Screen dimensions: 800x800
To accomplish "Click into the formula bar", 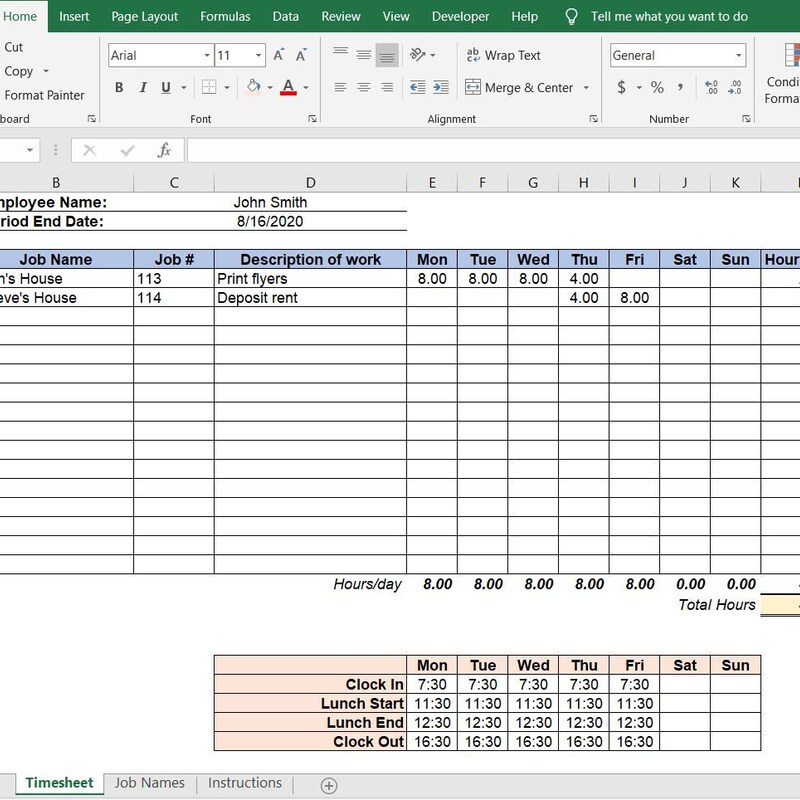I will (493, 150).
